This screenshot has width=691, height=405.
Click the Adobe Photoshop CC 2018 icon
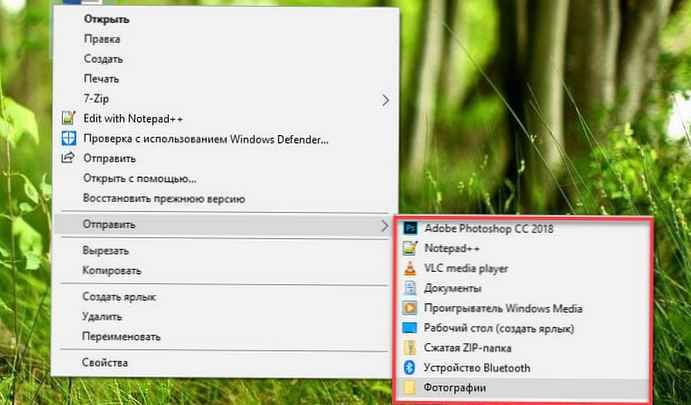pyautogui.click(x=410, y=228)
